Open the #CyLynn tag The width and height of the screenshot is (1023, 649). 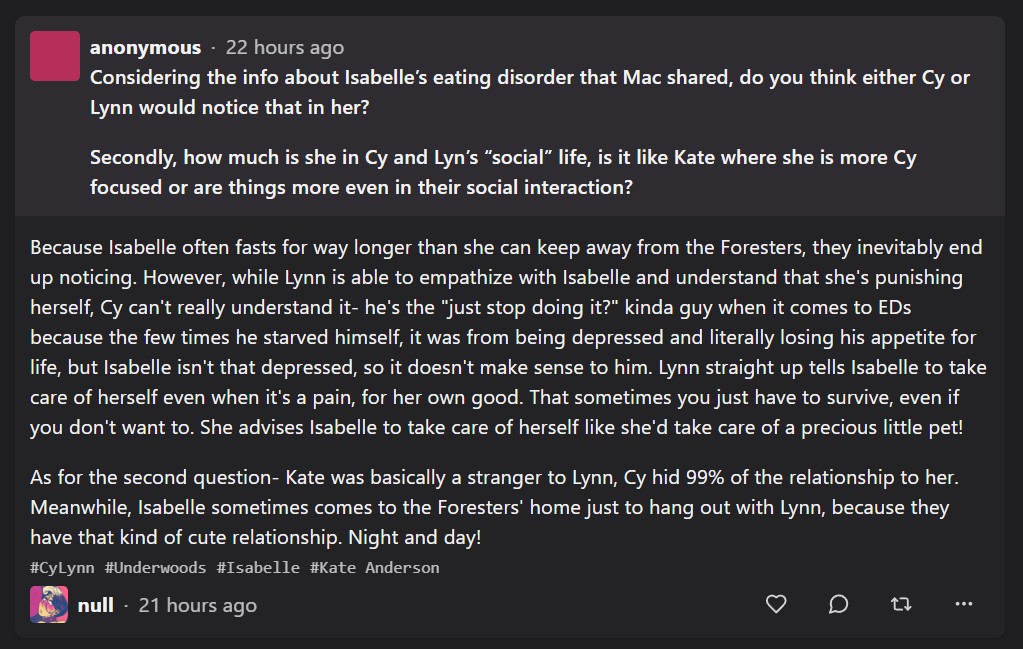(x=62, y=567)
